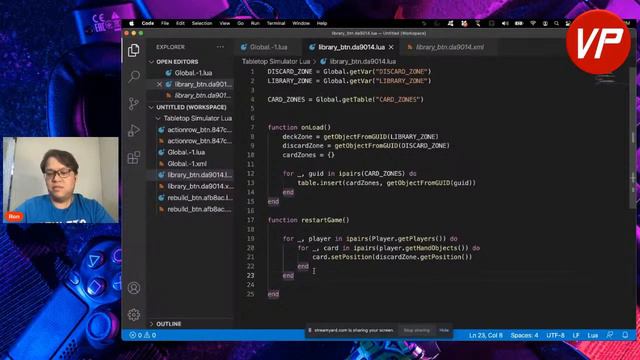Image resolution: width=640 pixels, height=360 pixels.
Task: Open the Terminal menu
Action: coord(276,24)
